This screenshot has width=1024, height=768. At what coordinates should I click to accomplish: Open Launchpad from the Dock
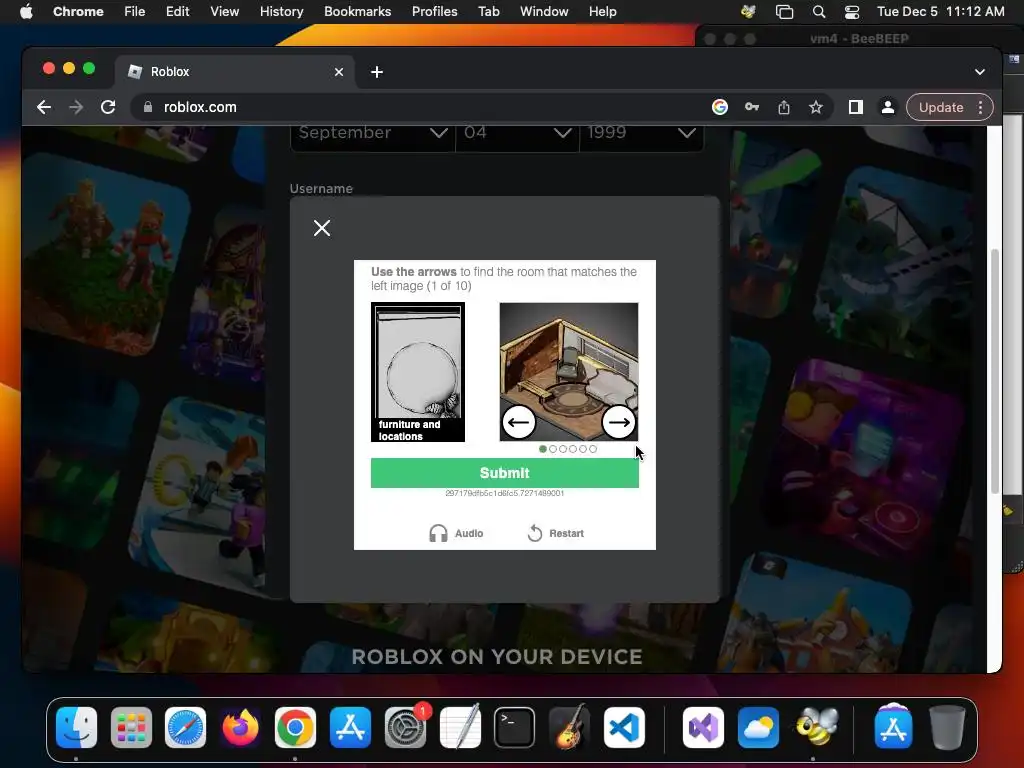click(131, 727)
